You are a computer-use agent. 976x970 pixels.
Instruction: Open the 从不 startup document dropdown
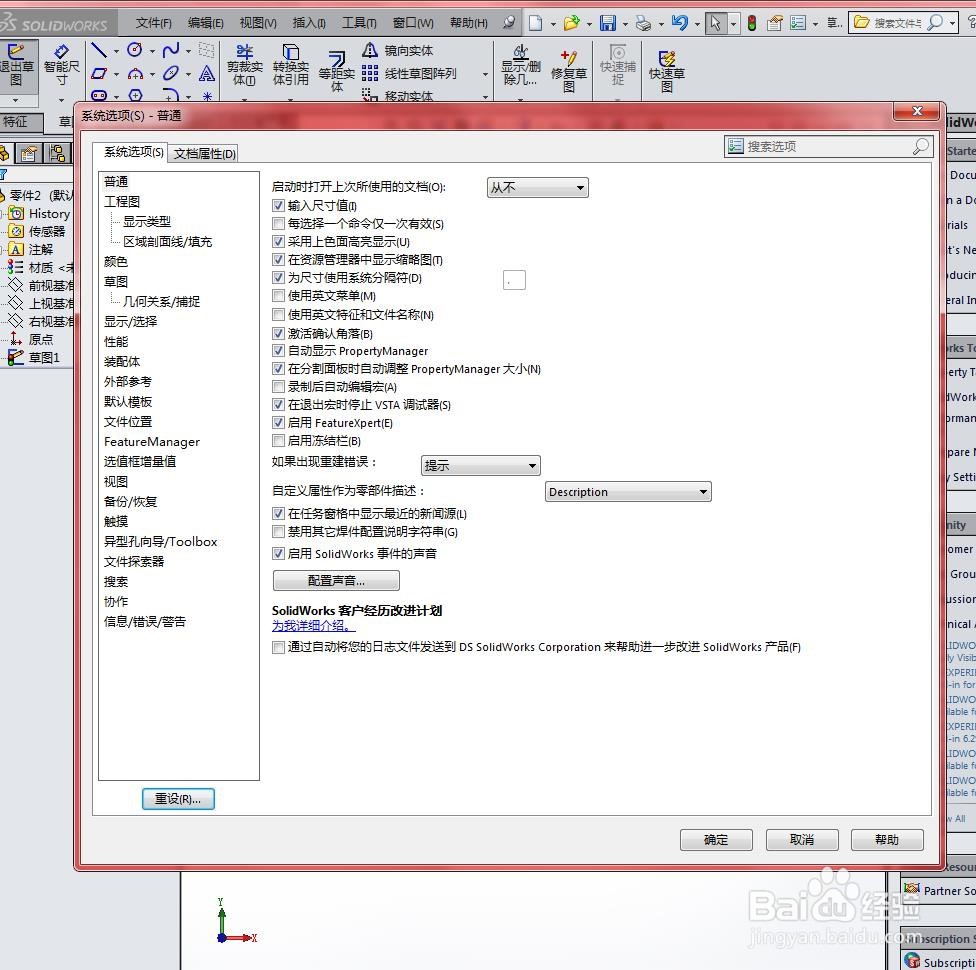pos(538,187)
